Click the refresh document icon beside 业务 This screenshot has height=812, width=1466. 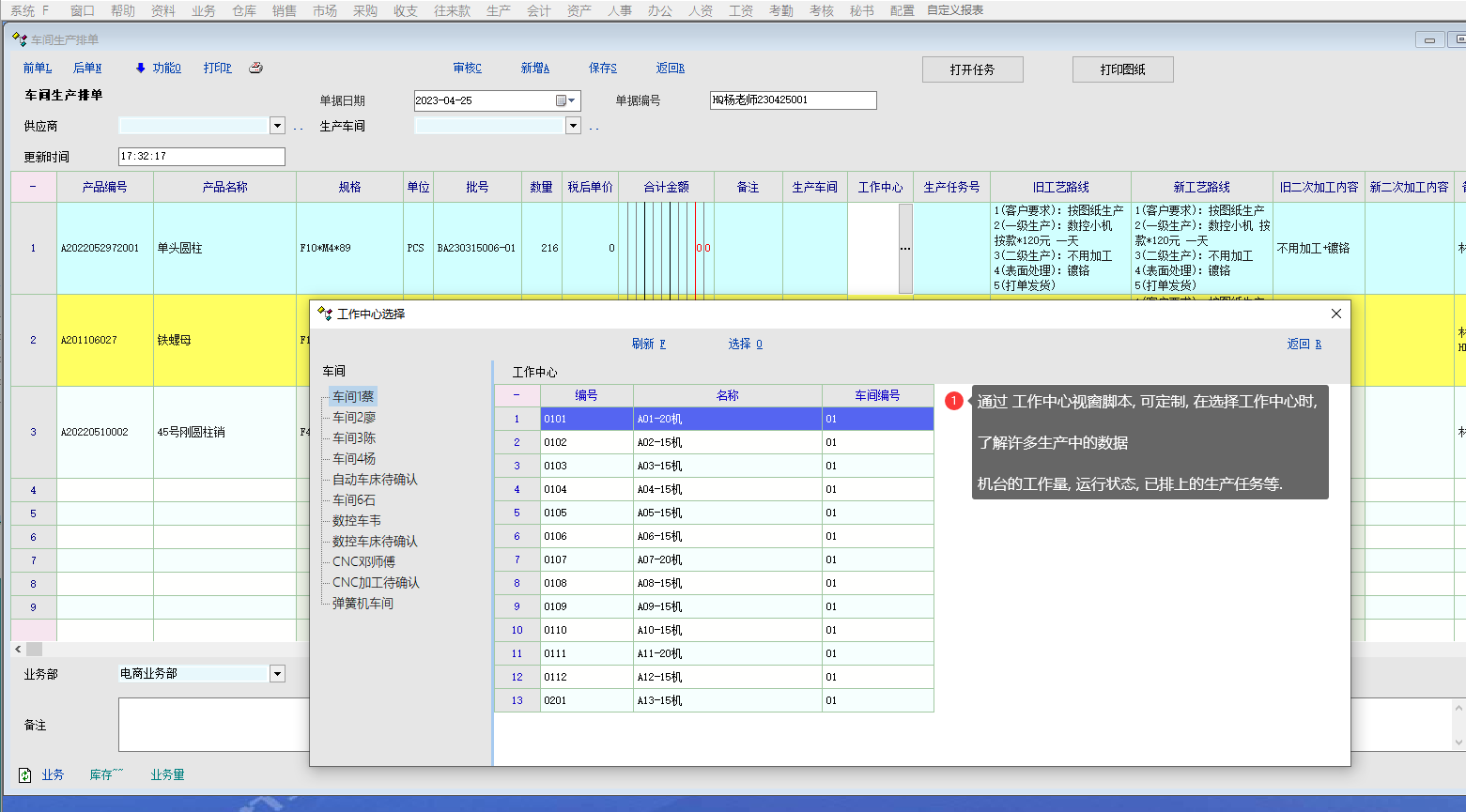pos(25,775)
